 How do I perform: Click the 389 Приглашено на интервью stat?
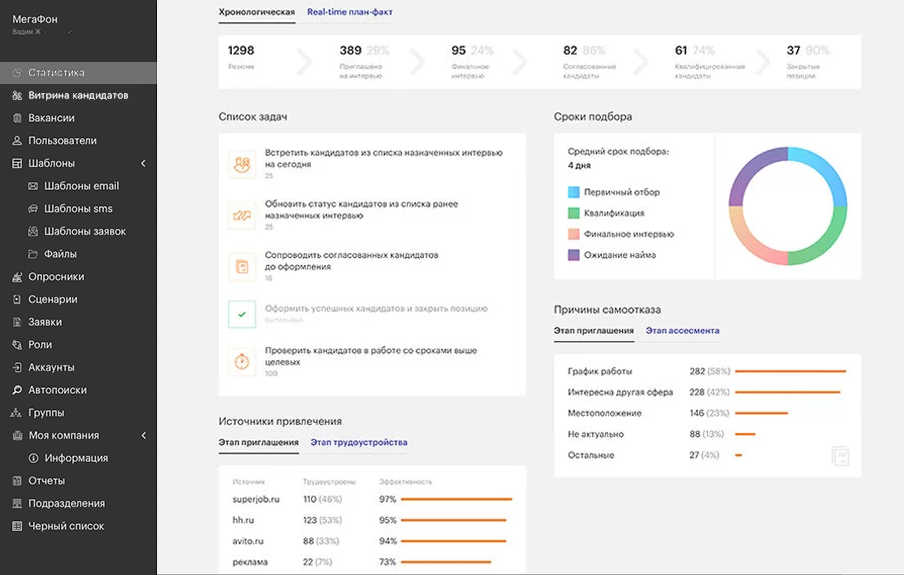[364, 62]
